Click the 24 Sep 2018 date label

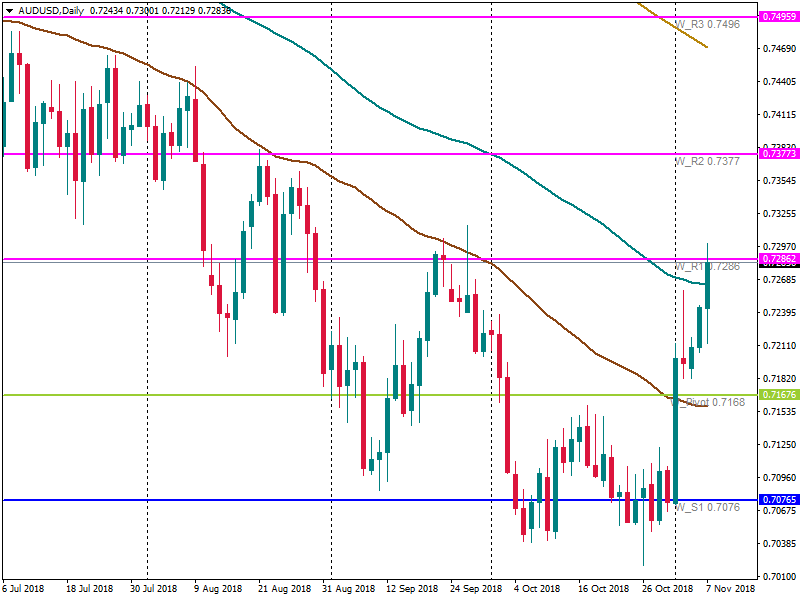pyautogui.click(x=474, y=589)
